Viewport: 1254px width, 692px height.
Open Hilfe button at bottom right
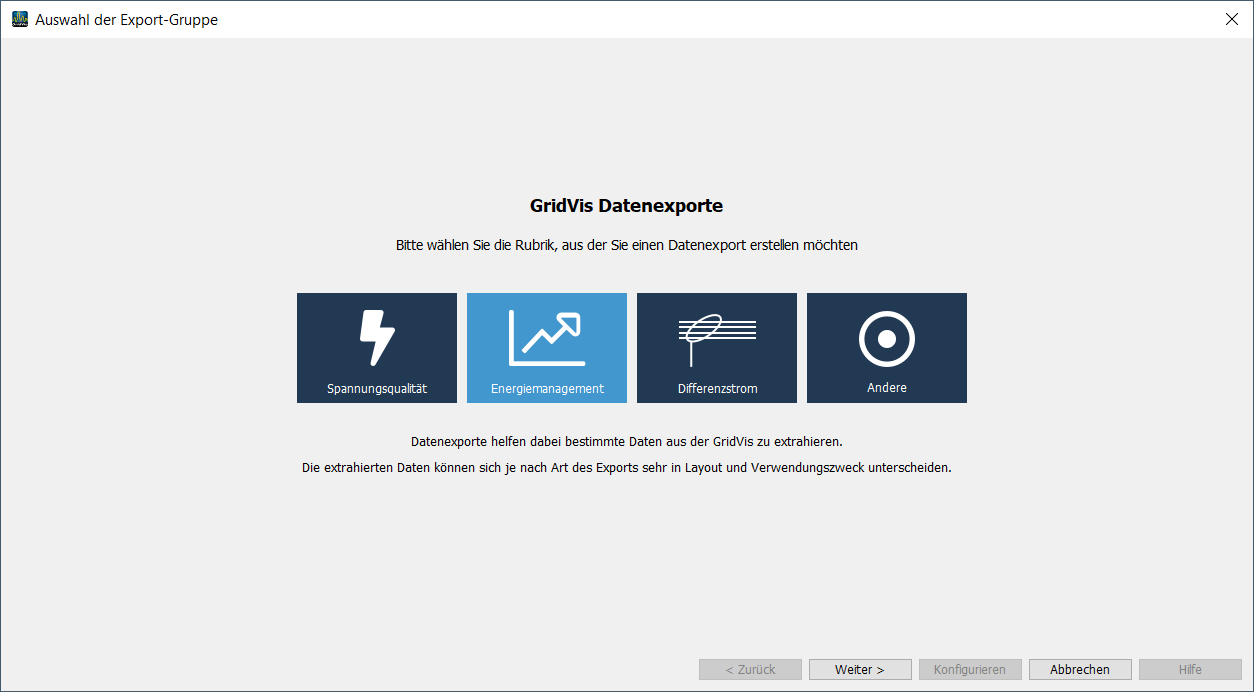coord(1190,670)
